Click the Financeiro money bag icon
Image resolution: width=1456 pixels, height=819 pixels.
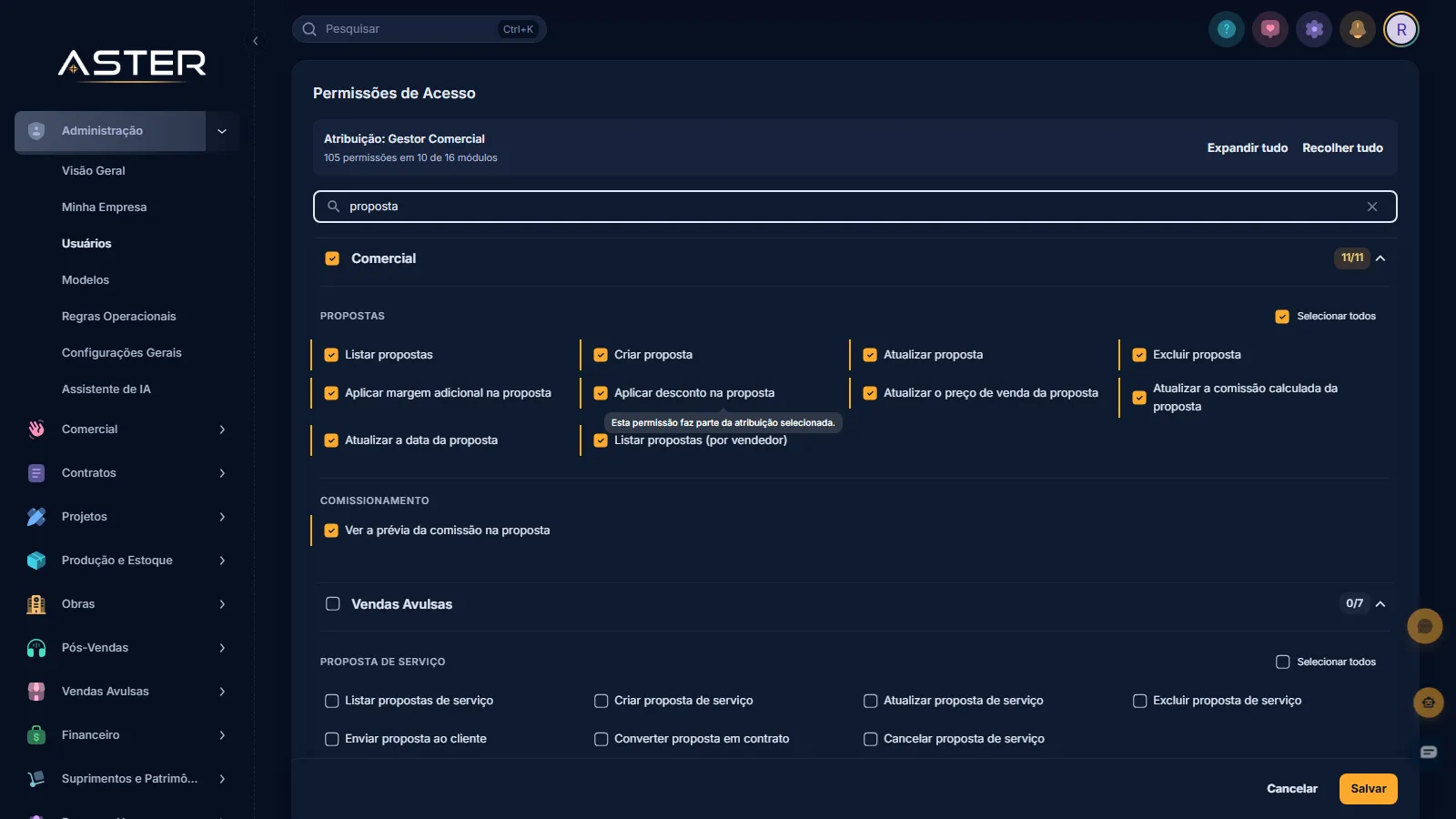click(x=36, y=735)
